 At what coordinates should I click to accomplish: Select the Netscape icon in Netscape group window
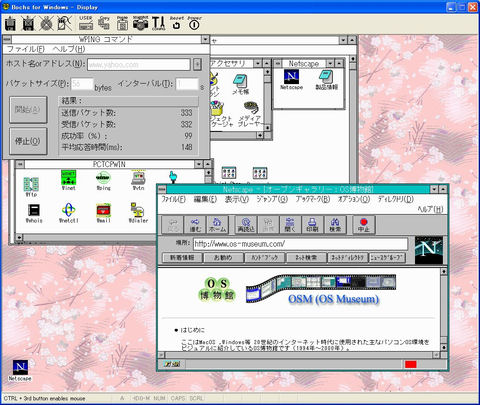(x=291, y=80)
